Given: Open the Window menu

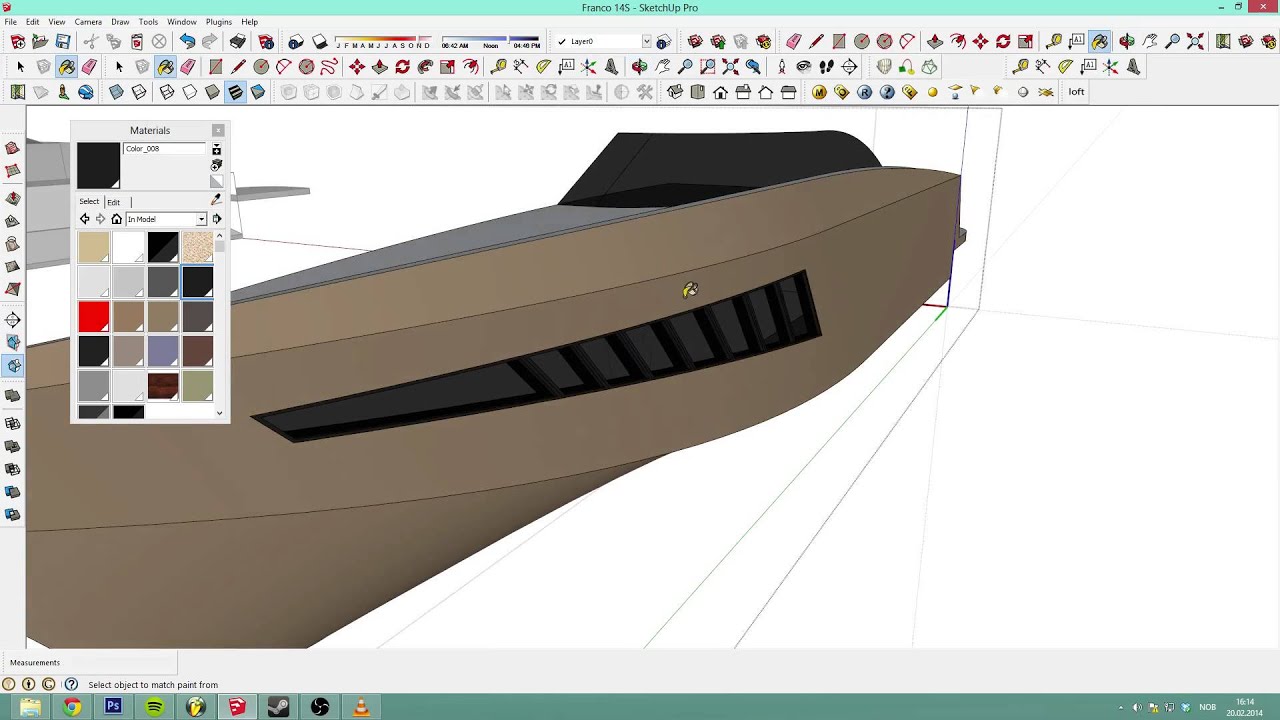Looking at the screenshot, I should (x=181, y=22).
